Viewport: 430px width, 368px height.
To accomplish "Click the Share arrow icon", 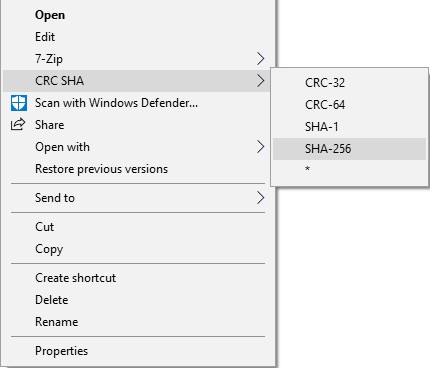I will pyautogui.click(x=18, y=124).
